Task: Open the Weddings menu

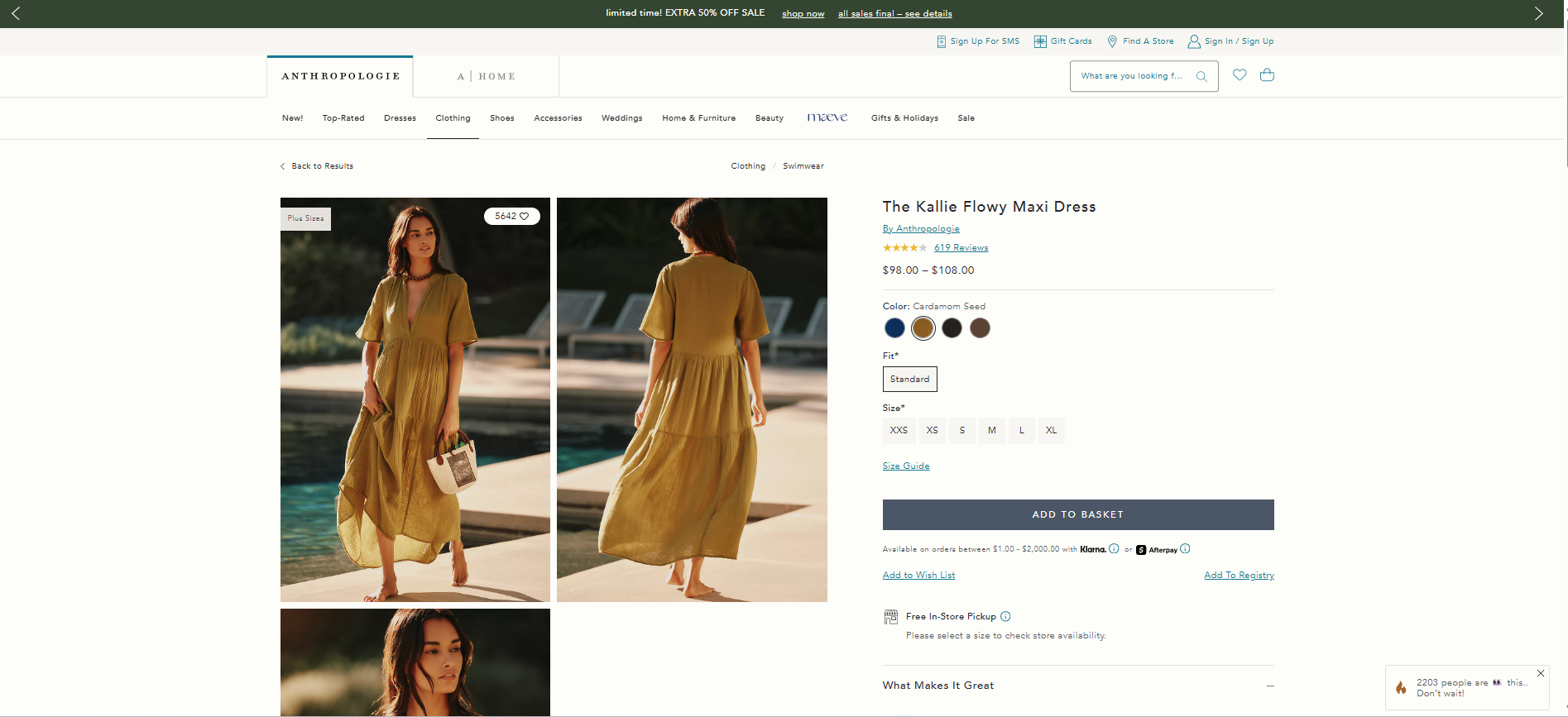Action: pos(621,118)
